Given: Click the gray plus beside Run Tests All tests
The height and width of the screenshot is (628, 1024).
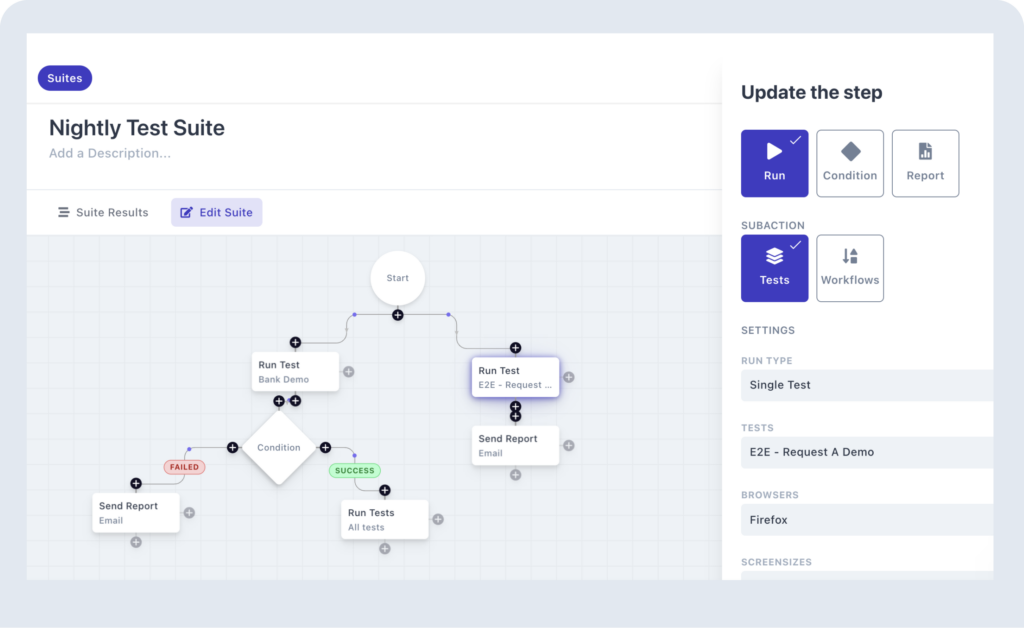Looking at the screenshot, I should [438, 519].
